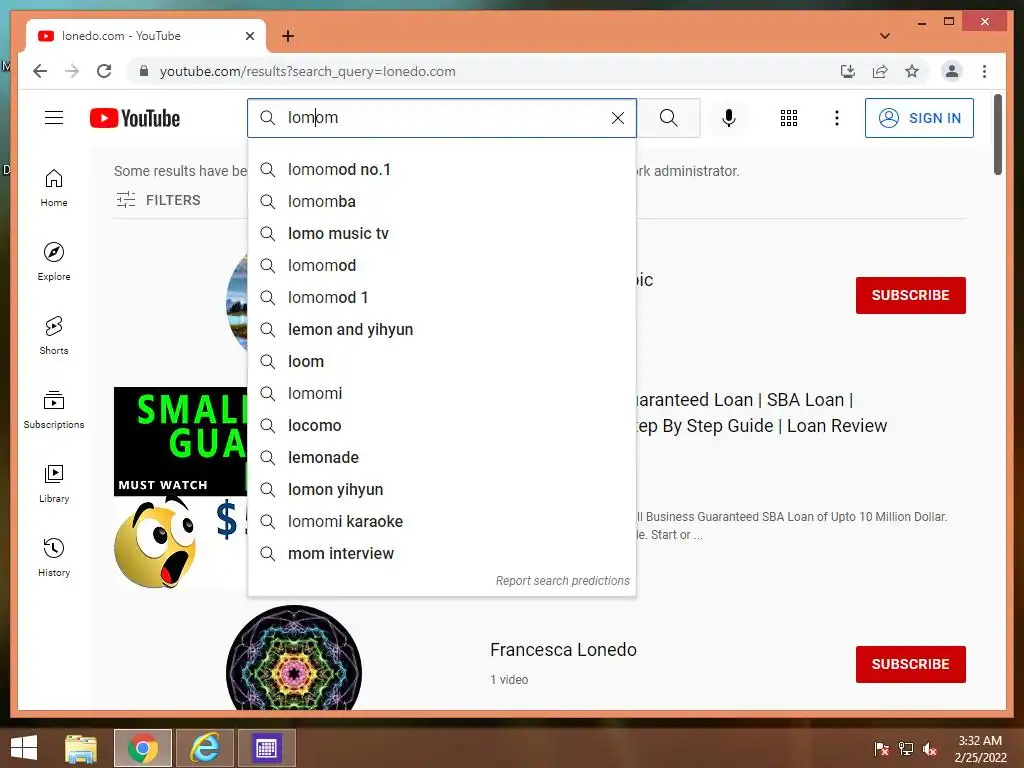Open Shorts in sidebar

[54, 336]
